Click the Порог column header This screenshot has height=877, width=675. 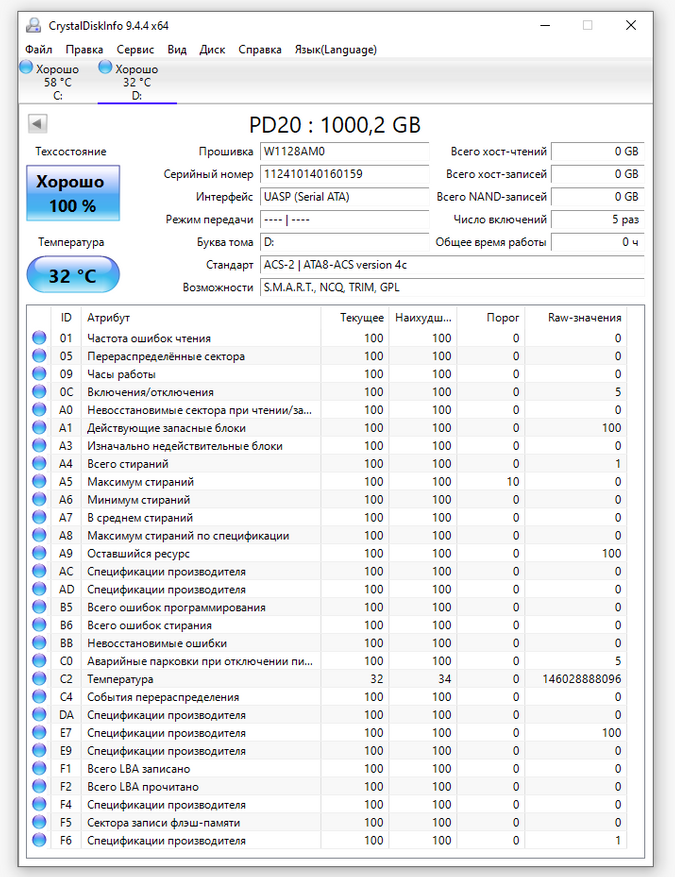[x=490, y=318]
